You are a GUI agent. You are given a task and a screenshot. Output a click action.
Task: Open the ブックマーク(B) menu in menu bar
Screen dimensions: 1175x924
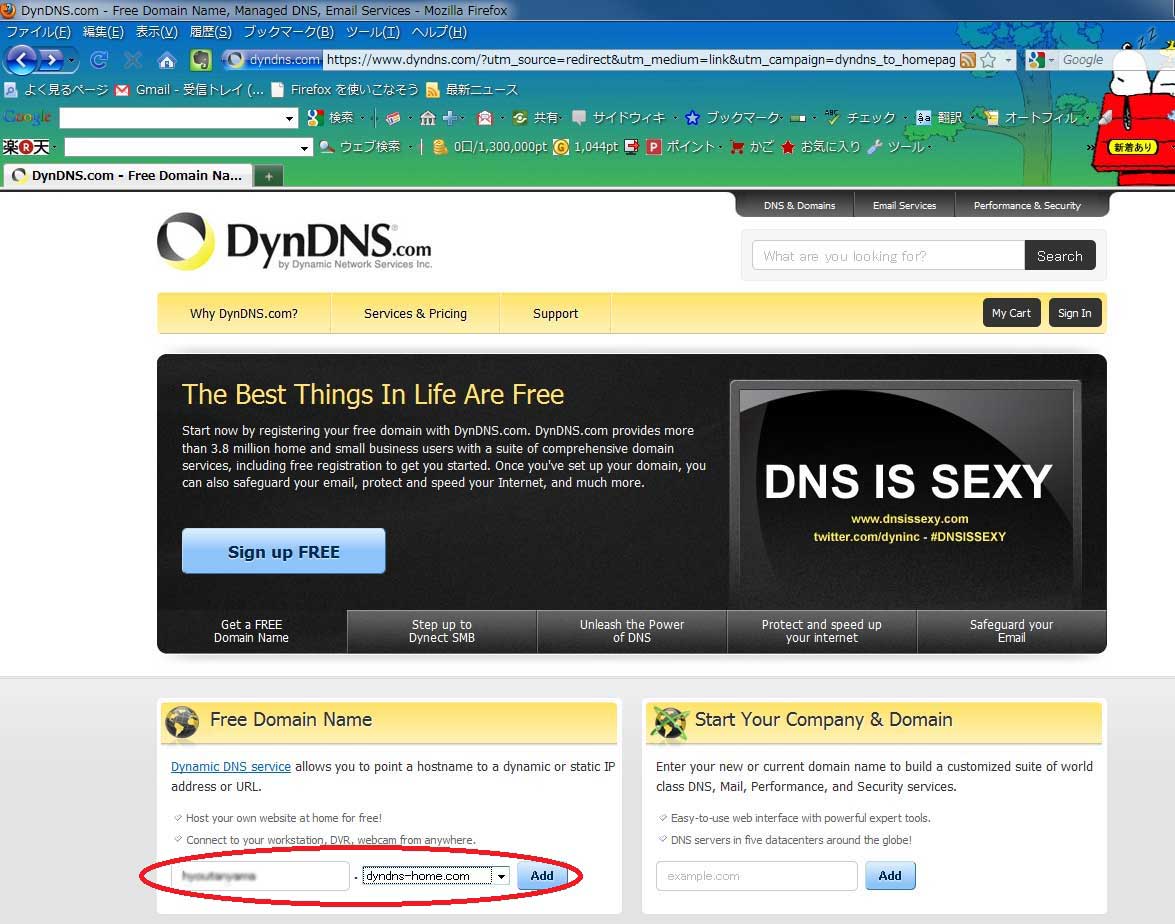tap(288, 32)
